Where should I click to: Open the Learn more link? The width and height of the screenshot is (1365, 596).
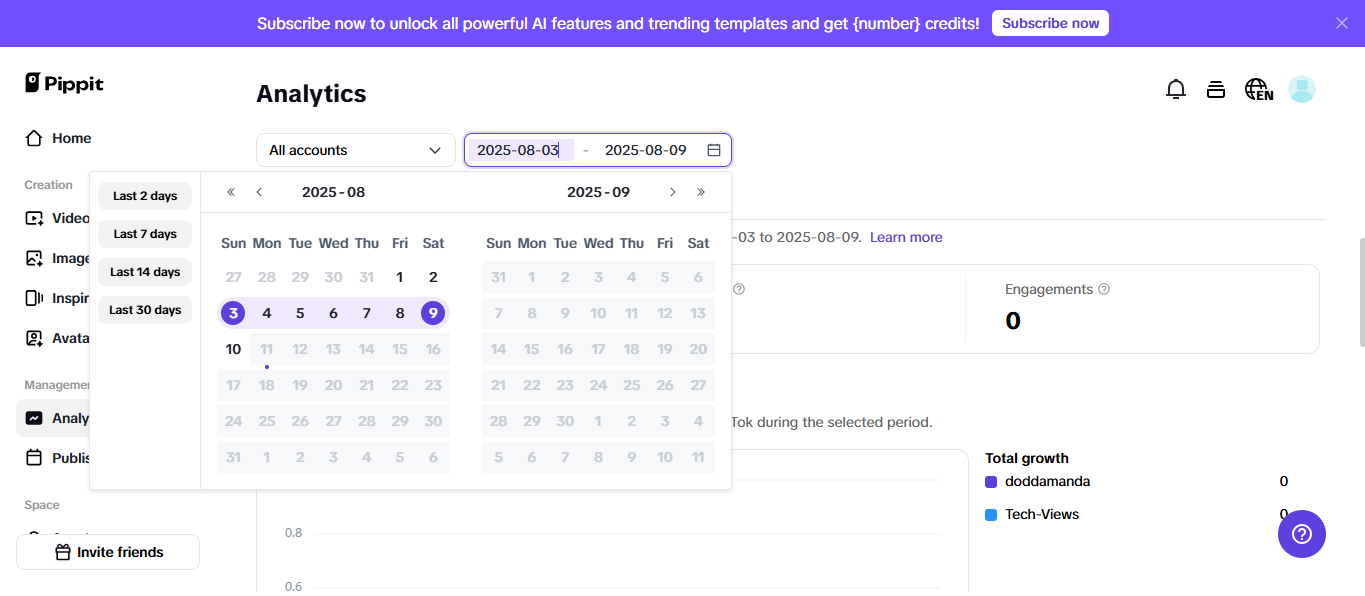906,237
